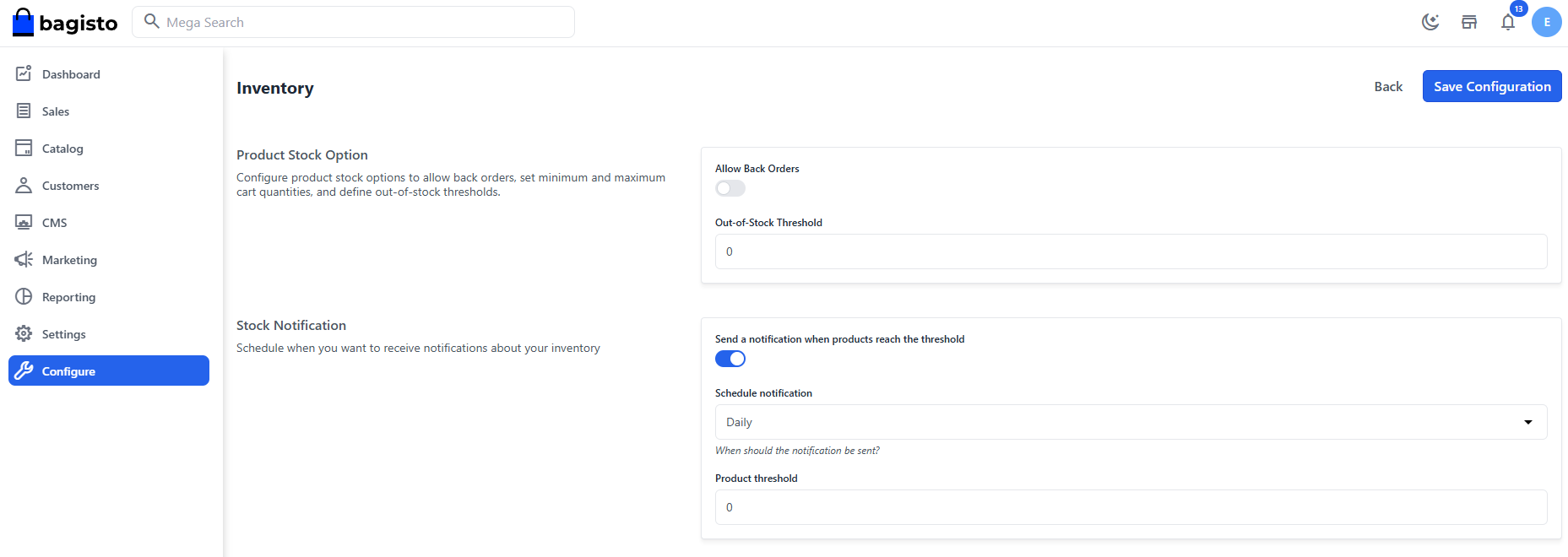Toggle dark mode moon icon
1568x557 pixels.
click(x=1430, y=22)
